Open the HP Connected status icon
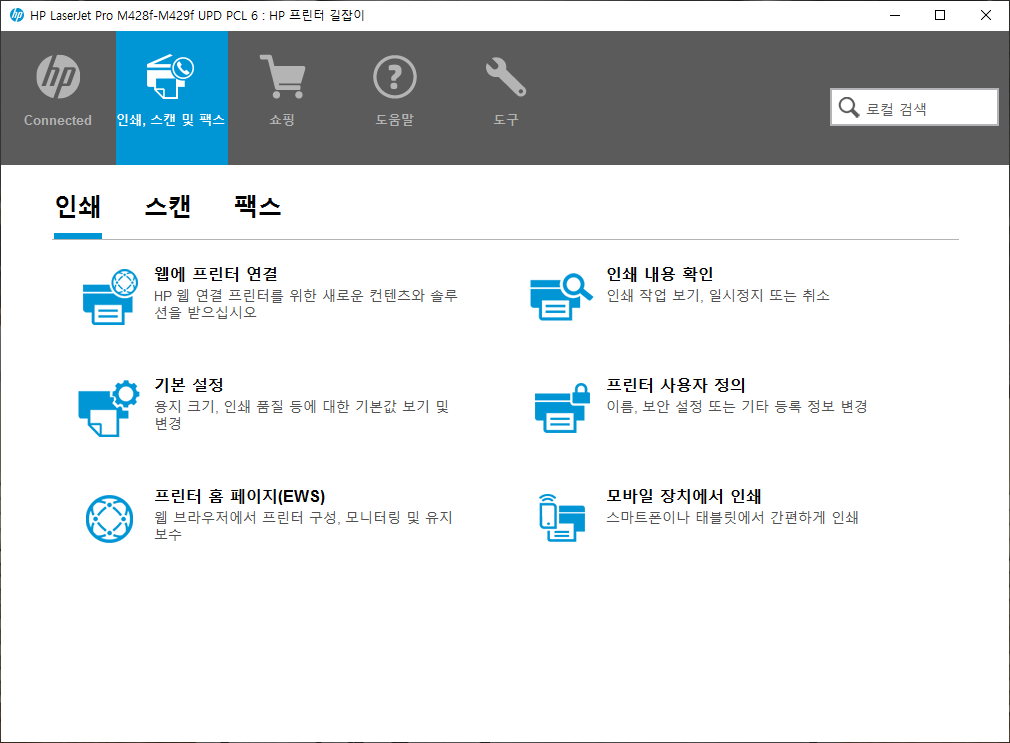The image size is (1010, 743). tap(58, 77)
